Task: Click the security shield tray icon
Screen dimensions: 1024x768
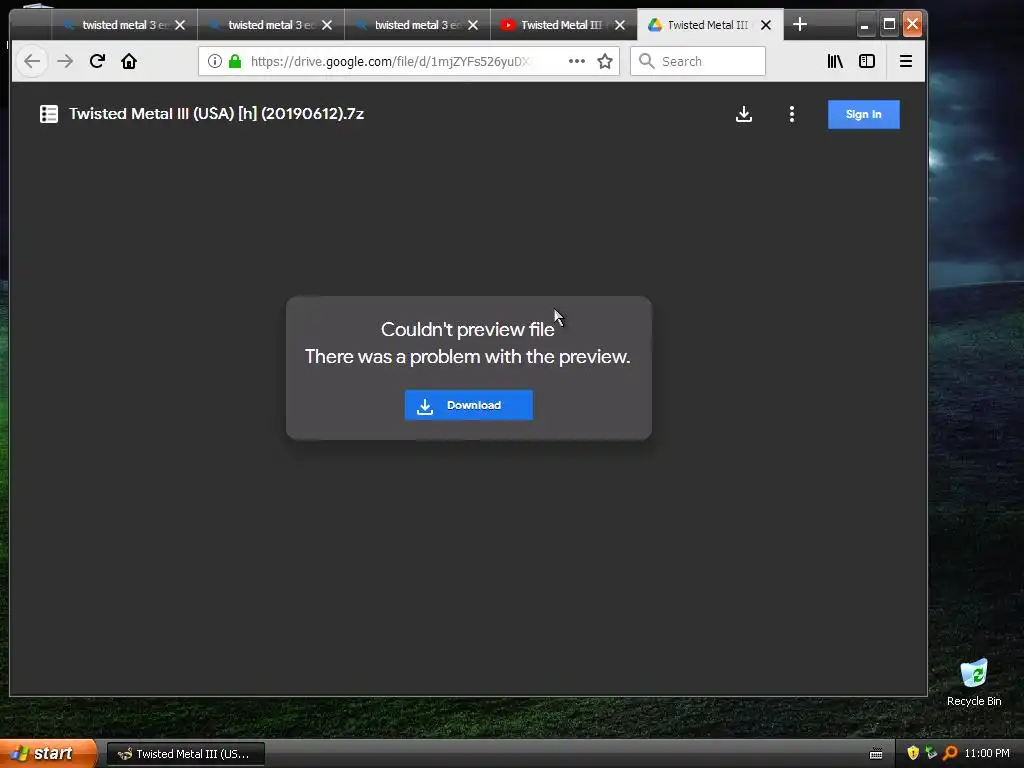Action: click(913, 753)
